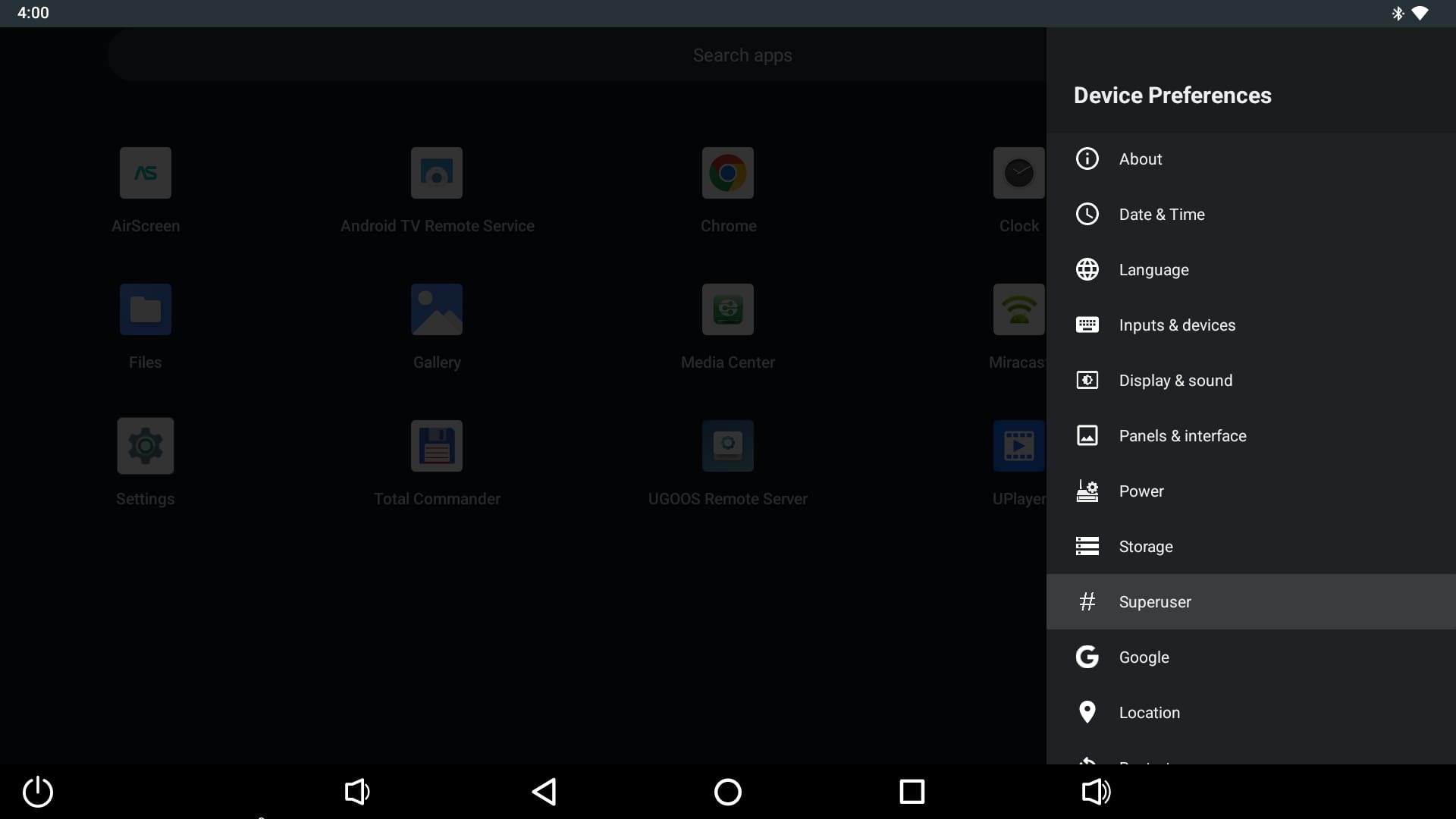Image resolution: width=1456 pixels, height=819 pixels.
Task: Open Storage preferences
Action: [1145, 547]
